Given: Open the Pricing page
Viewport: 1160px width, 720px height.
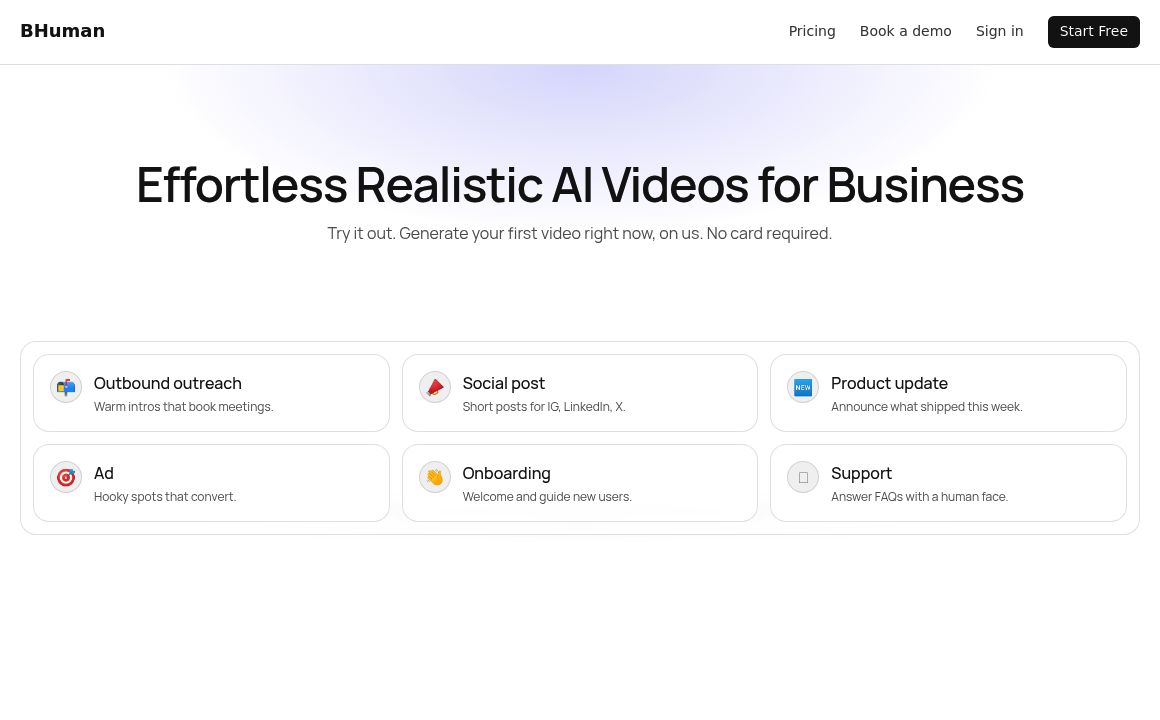Looking at the screenshot, I should click(x=812, y=31).
